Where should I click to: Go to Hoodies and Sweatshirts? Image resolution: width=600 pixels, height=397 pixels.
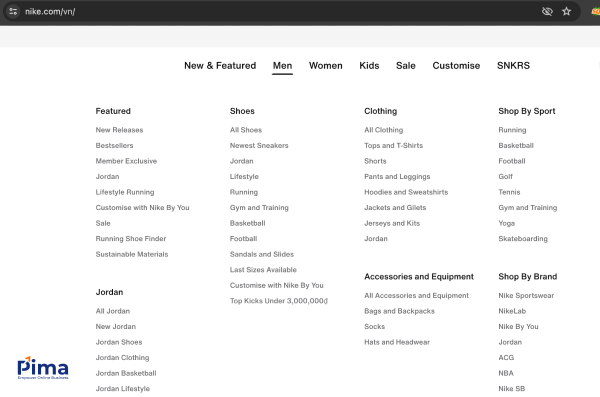(406, 192)
